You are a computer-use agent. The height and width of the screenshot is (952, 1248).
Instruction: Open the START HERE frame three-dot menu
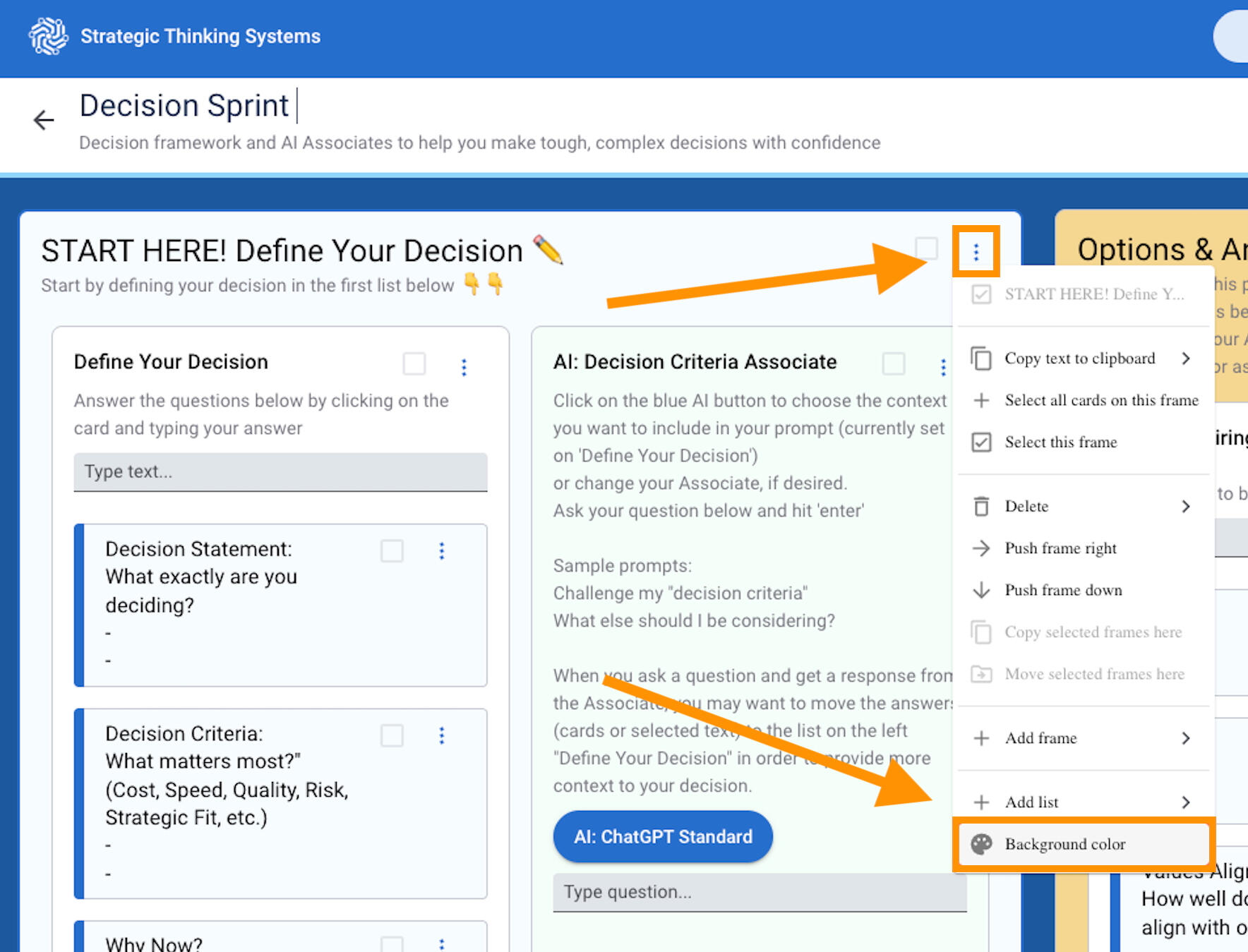click(x=976, y=251)
